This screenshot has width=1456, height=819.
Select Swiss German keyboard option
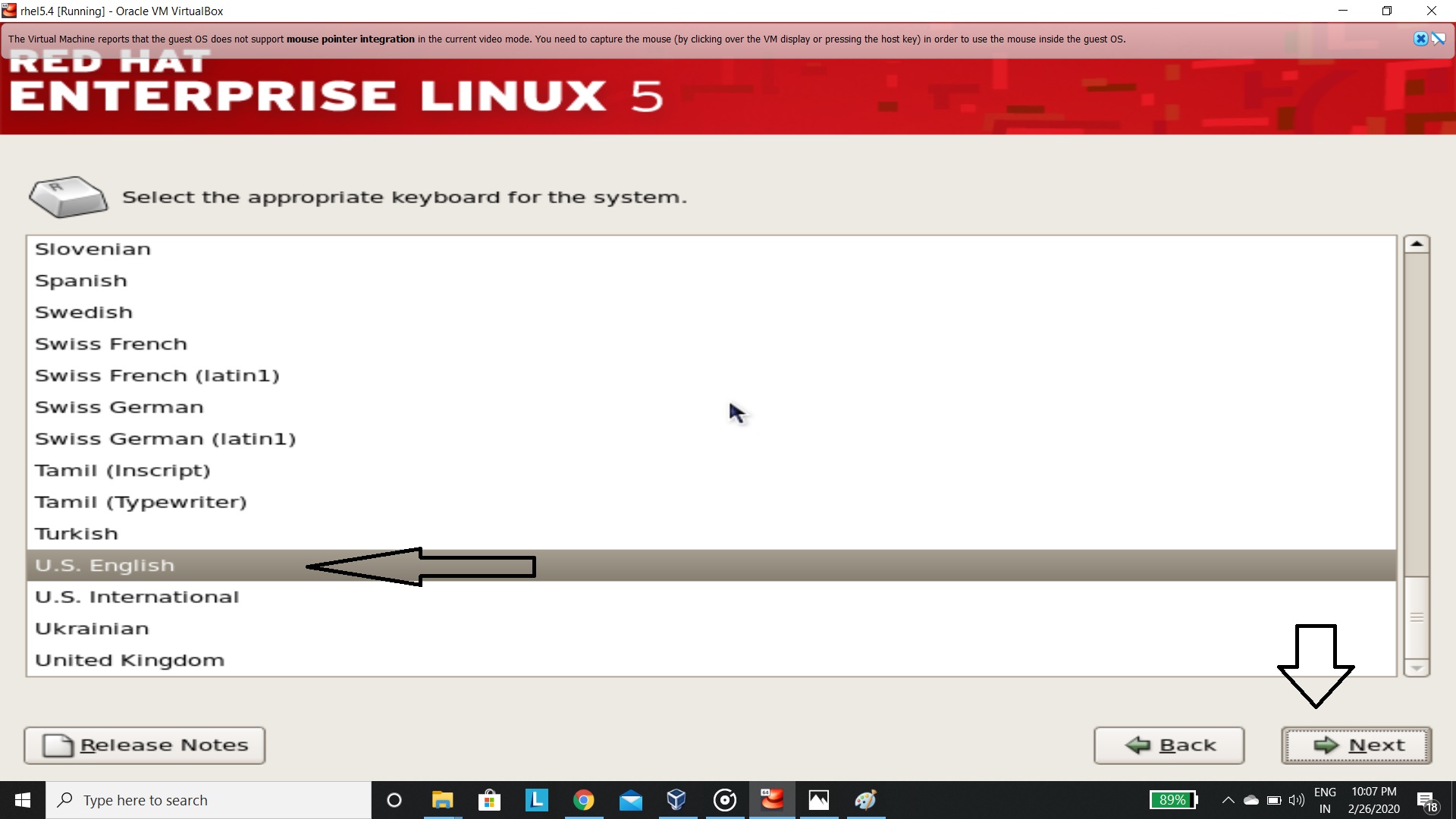[x=119, y=407]
